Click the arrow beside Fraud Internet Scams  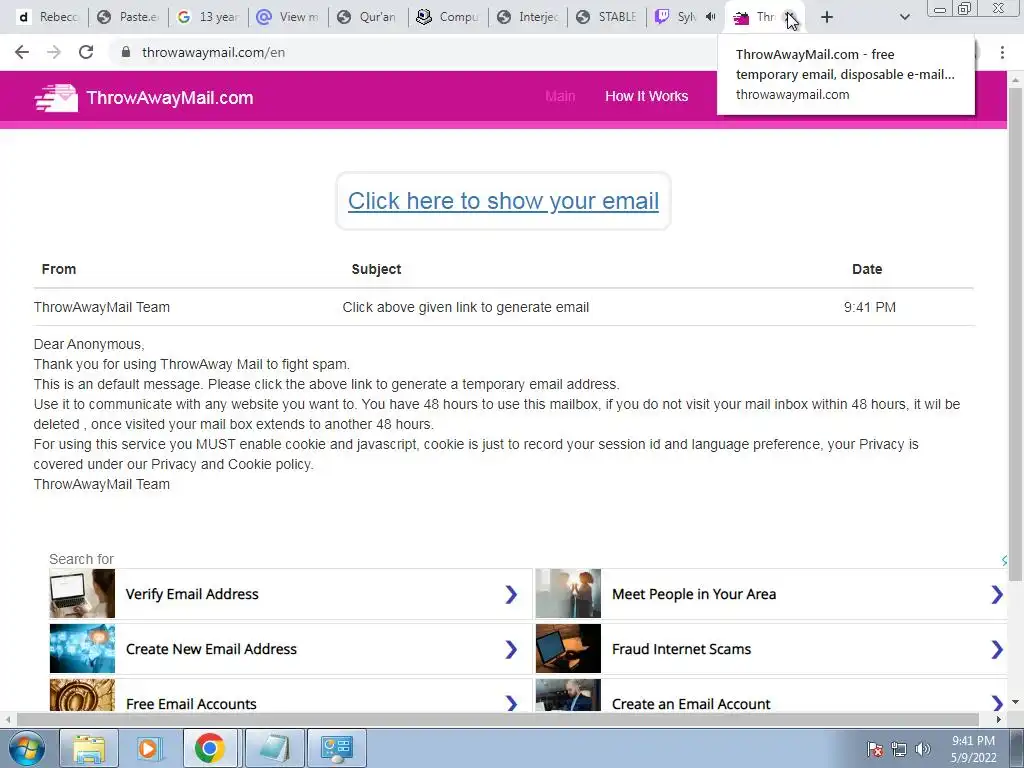997,649
